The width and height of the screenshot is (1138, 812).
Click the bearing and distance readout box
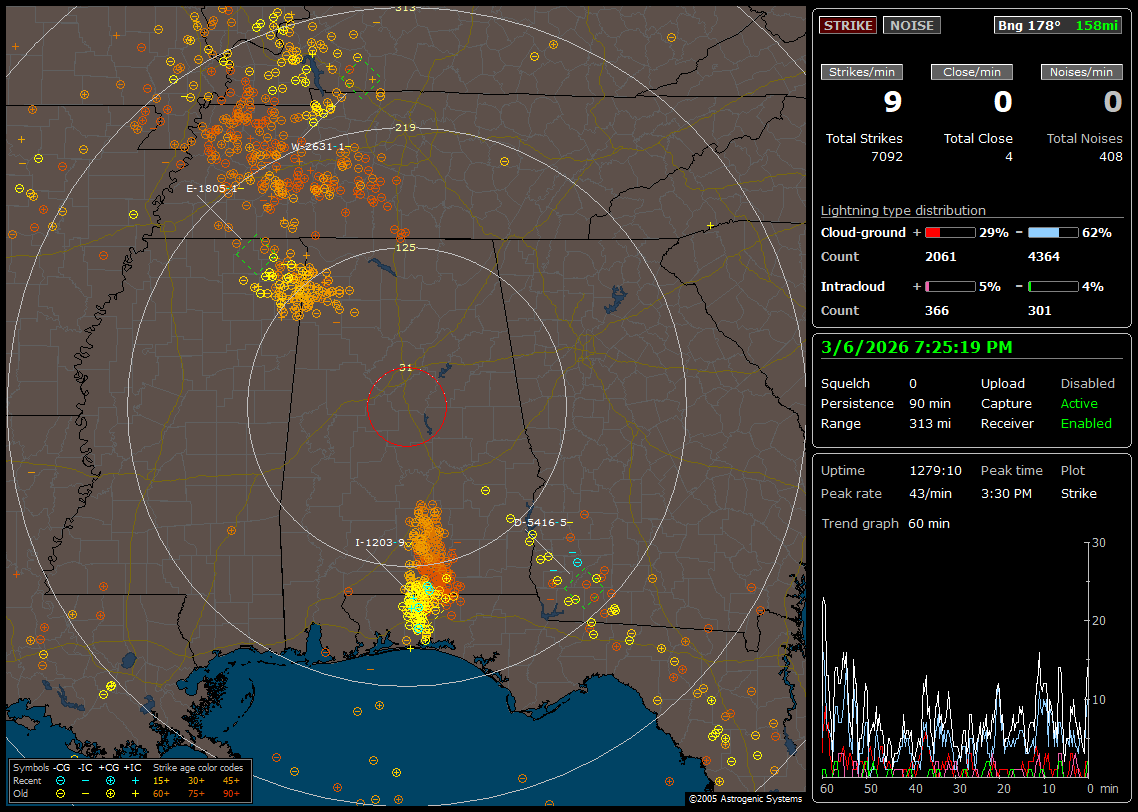[x=1058, y=25]
